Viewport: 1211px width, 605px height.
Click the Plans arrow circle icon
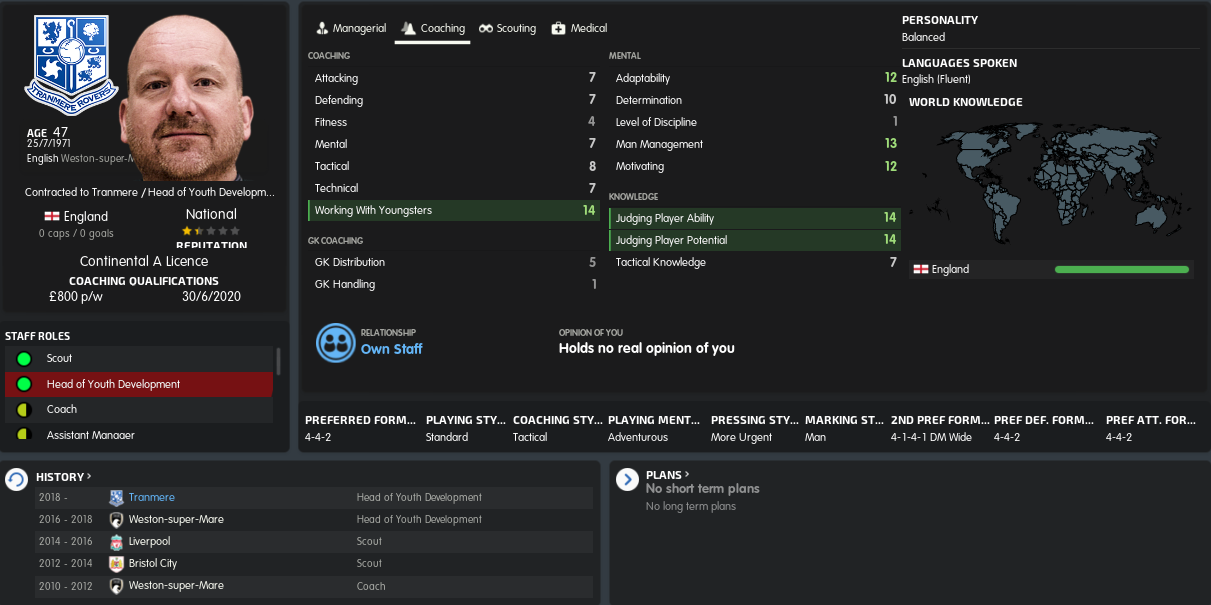[x=627, y=480]
